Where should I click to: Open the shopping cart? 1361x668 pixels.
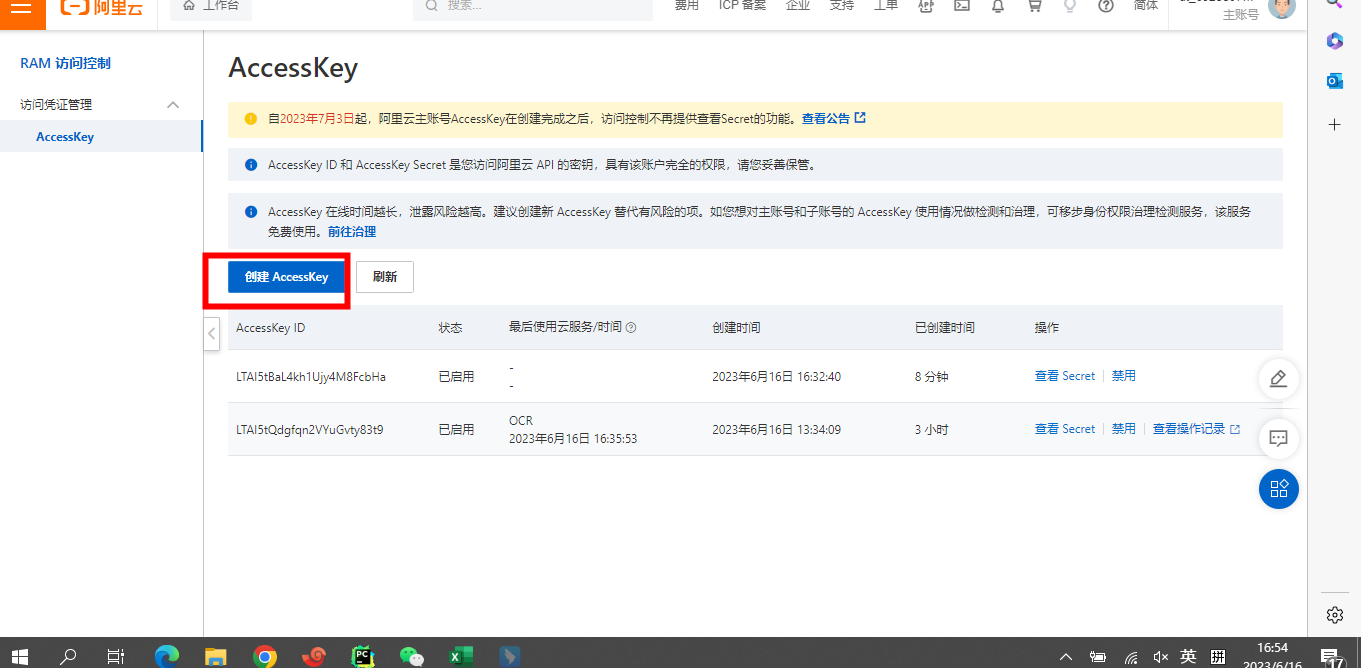click(1034, 6)
